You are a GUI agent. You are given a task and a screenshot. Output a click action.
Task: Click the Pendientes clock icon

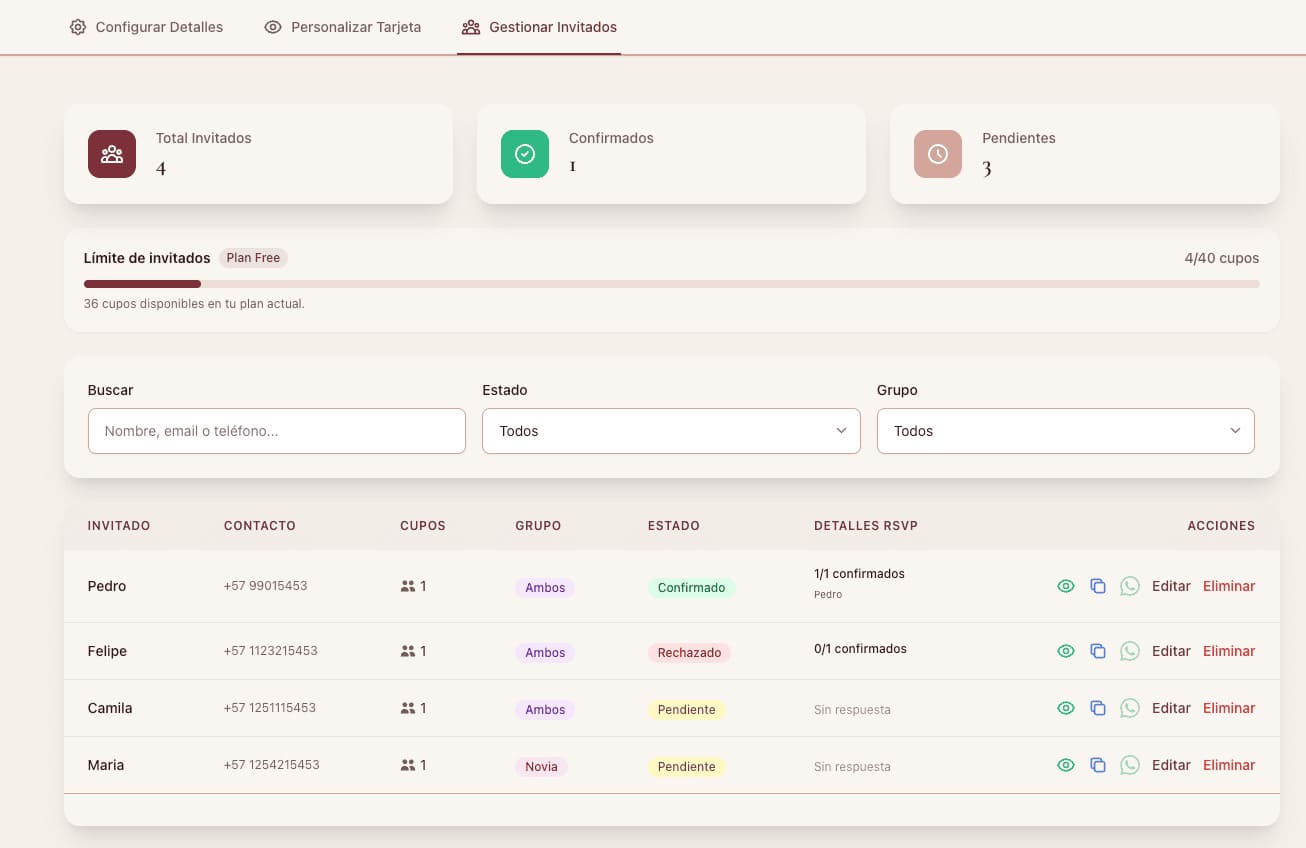coord(938,154)
